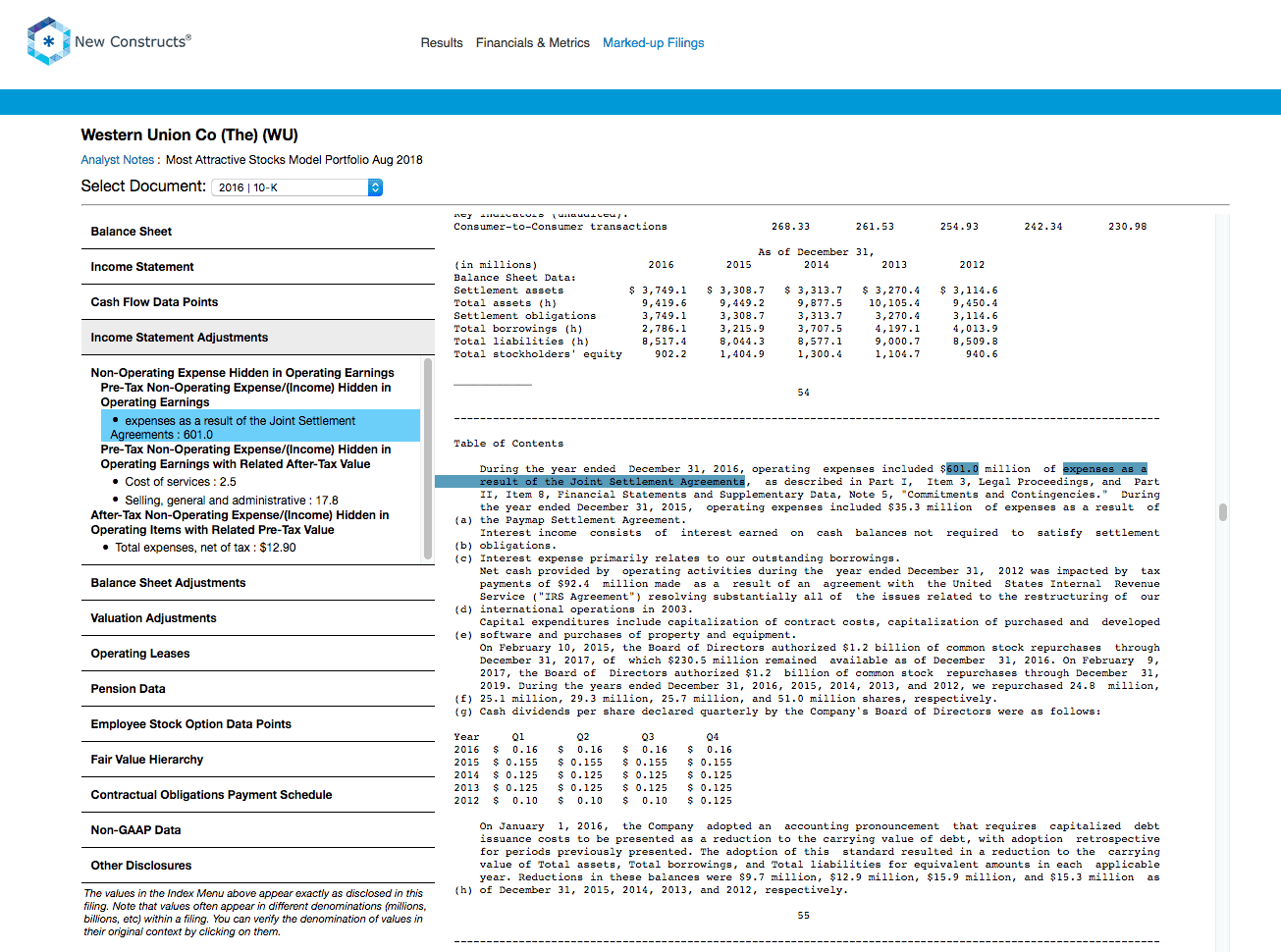The image size is (1281, 952).
Task: Click Western Union Co (The) (WU) title
Action: 189,135
